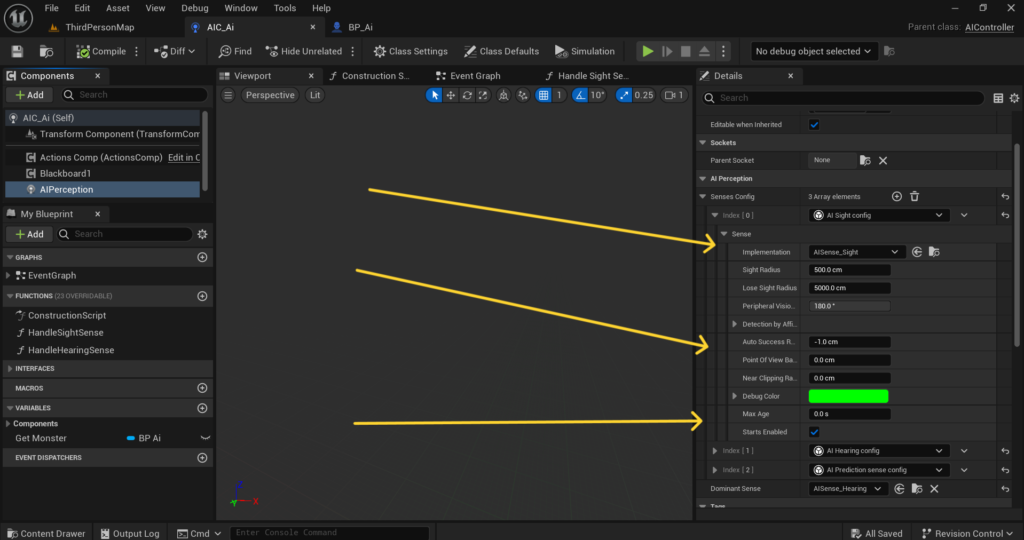Open My Blueprint settings gear icon
The image size is (1024, 540).
tap(202, 234)
